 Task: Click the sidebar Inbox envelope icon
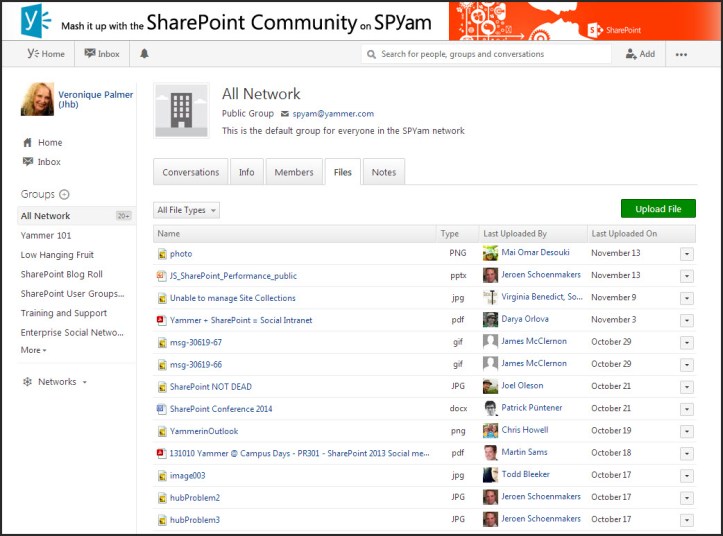(28, 161)
